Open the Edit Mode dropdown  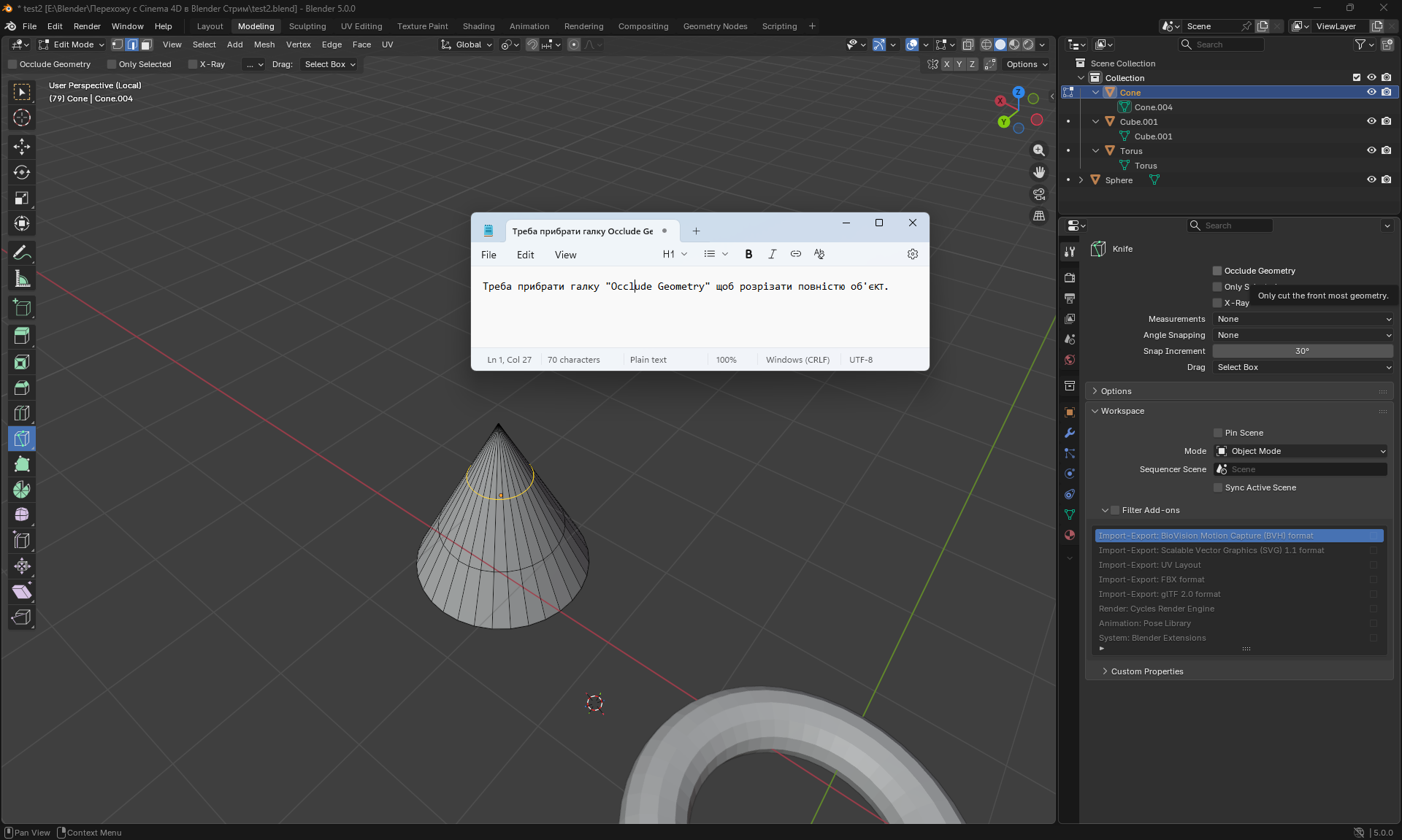72,45
